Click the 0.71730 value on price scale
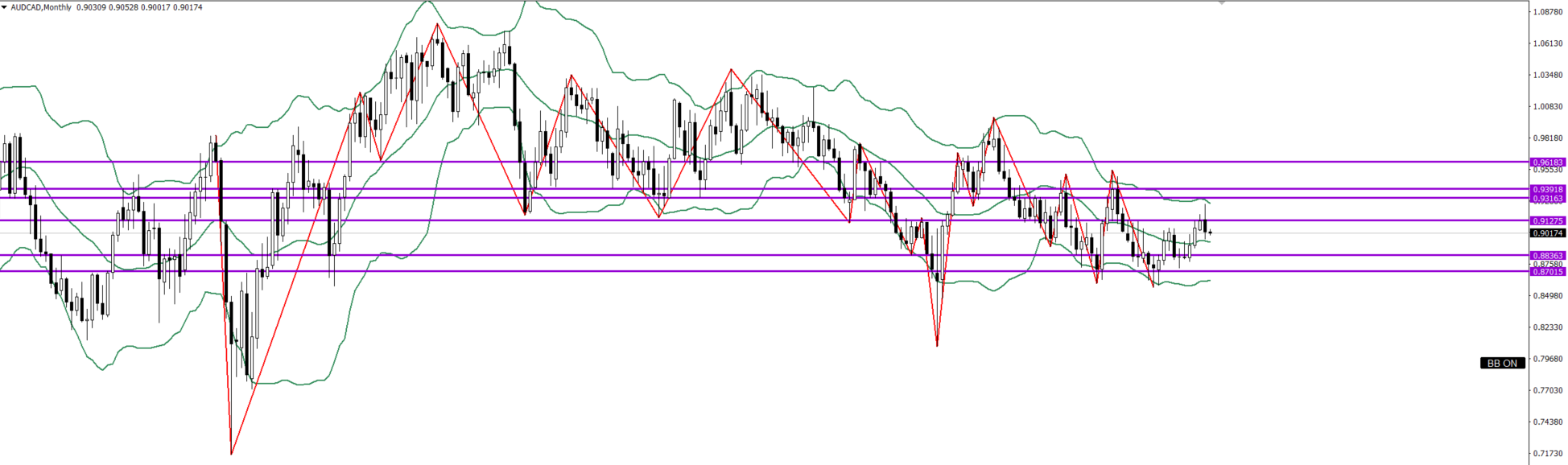This screenshot has height=465, width=1568. click(x=1547, y=454)
